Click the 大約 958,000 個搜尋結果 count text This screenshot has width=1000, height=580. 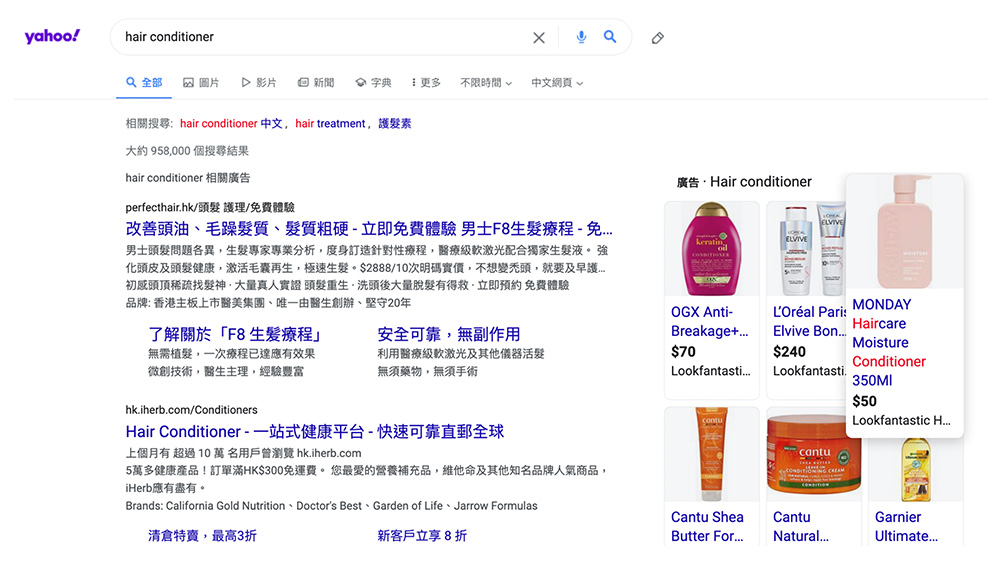click(x=187, y=151)
